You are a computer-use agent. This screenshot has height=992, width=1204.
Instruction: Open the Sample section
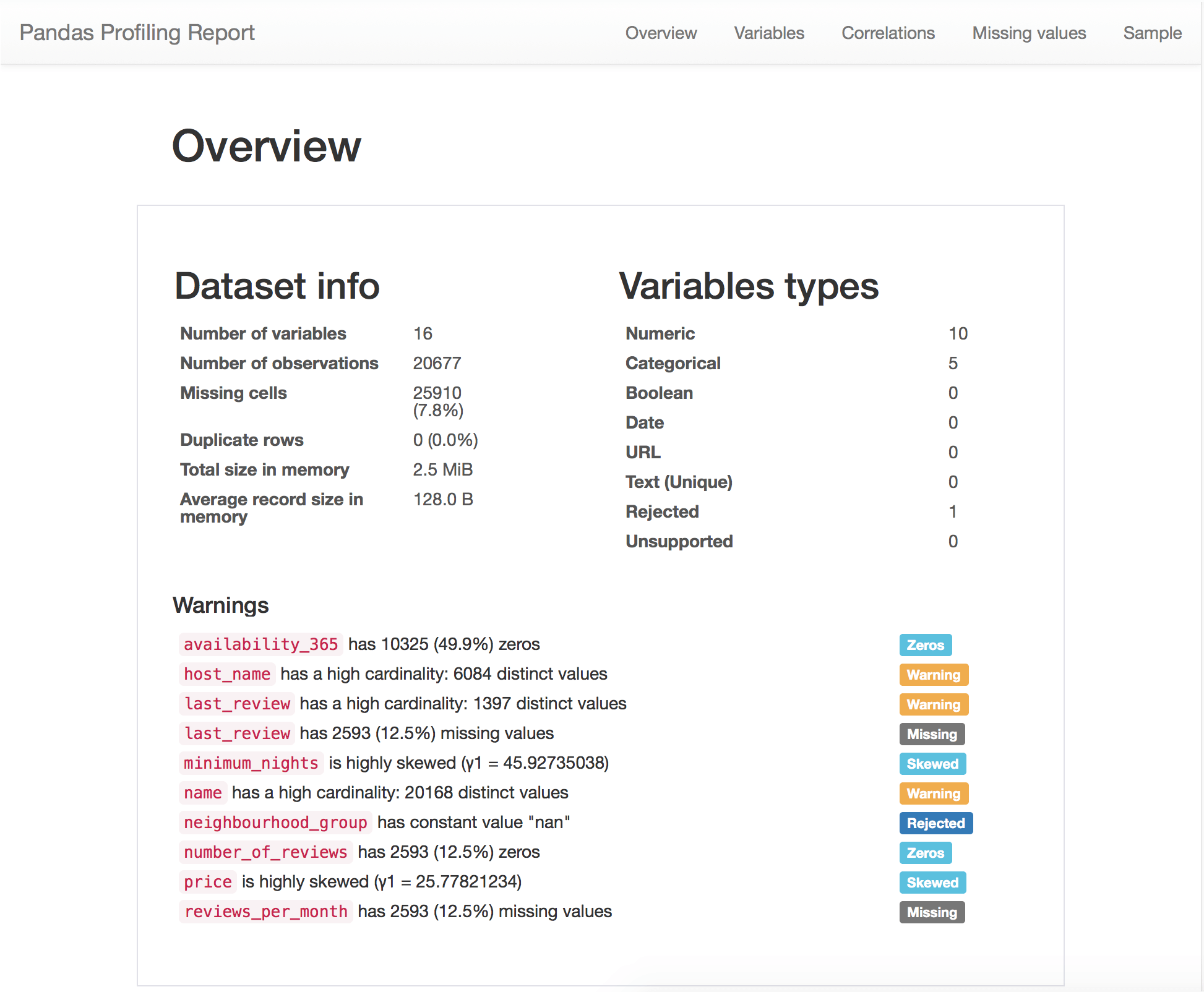pos(1152,33)
